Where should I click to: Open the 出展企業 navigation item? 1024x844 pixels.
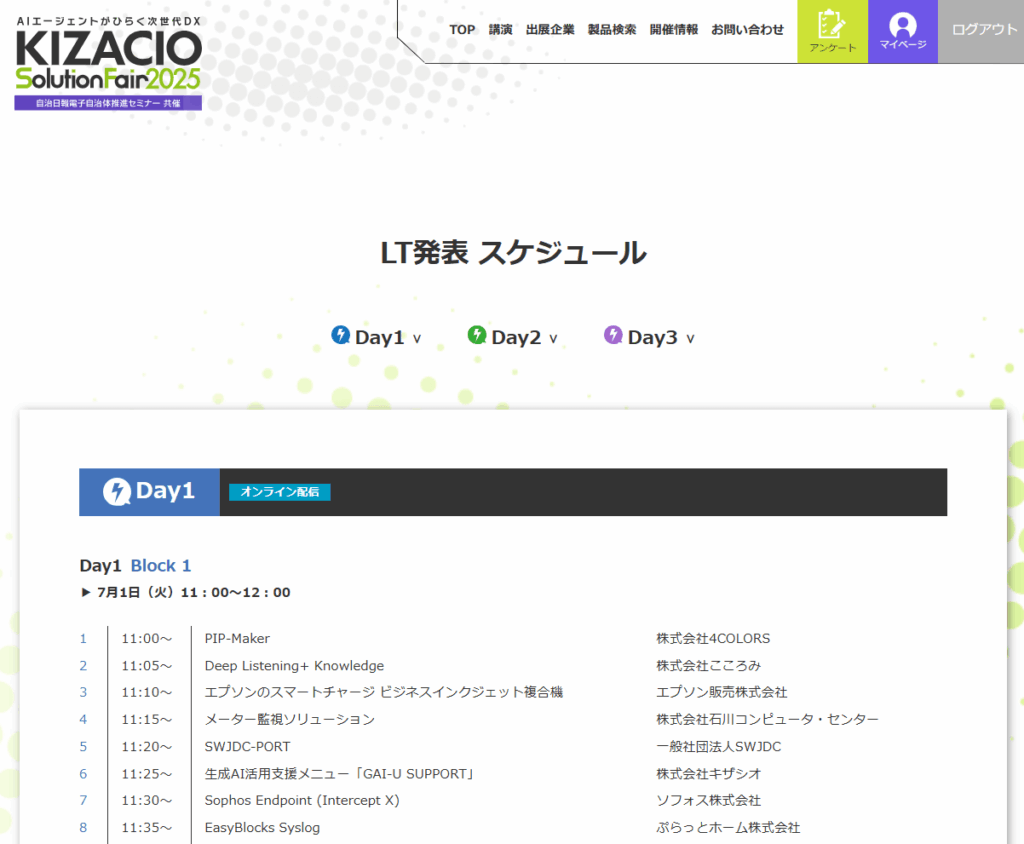[x=550, y=29]
